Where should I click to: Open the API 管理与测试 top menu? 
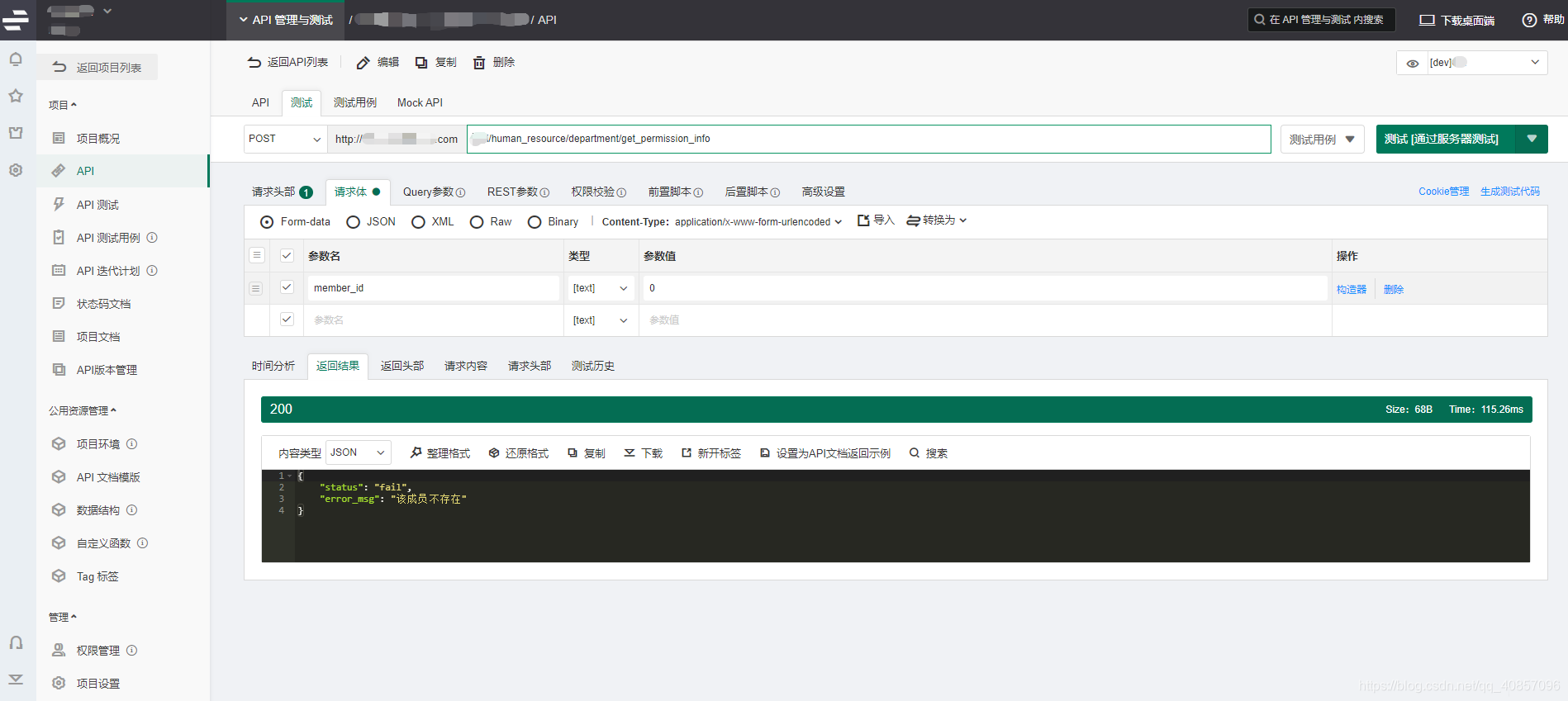(286, 20)
